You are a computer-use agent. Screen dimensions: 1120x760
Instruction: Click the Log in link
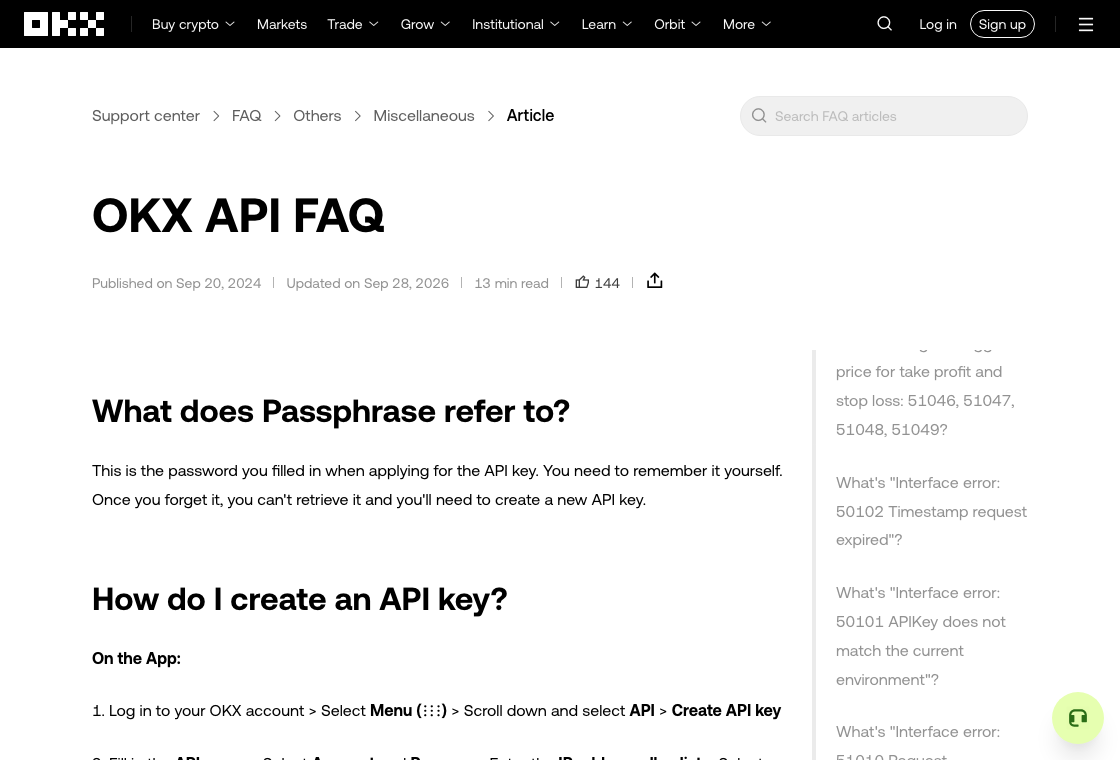point(937,24)
